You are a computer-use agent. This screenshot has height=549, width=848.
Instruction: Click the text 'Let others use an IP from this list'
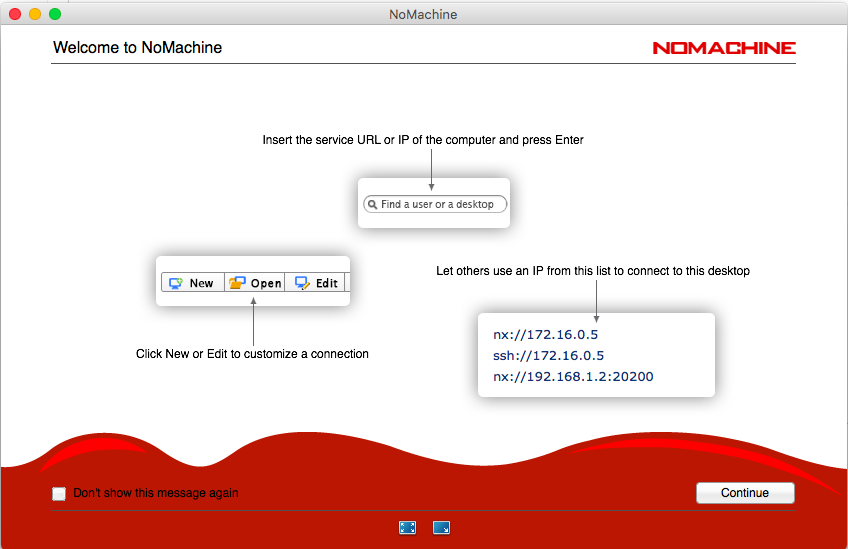524,271
